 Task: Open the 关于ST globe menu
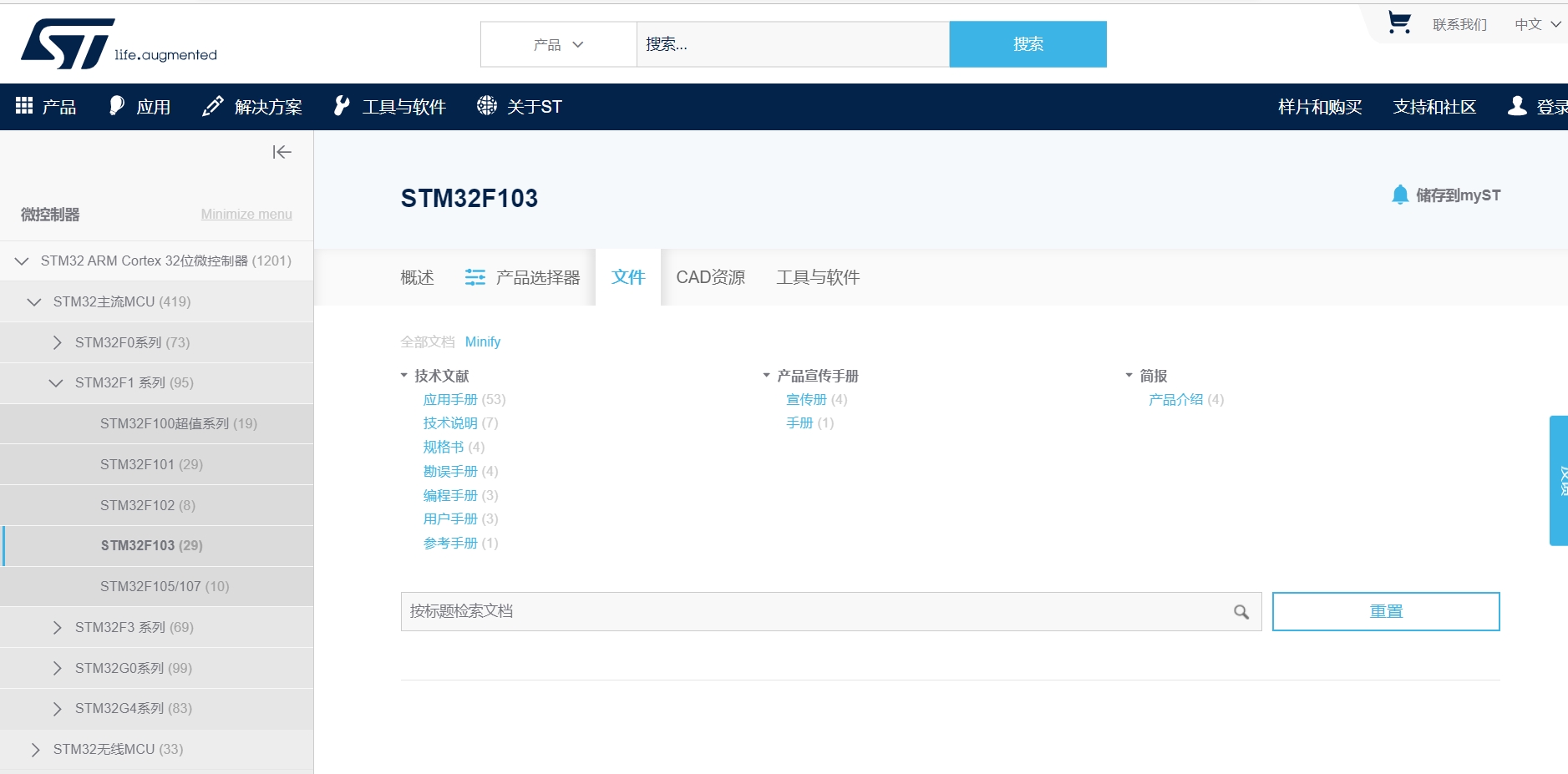[x=486, y=106]
